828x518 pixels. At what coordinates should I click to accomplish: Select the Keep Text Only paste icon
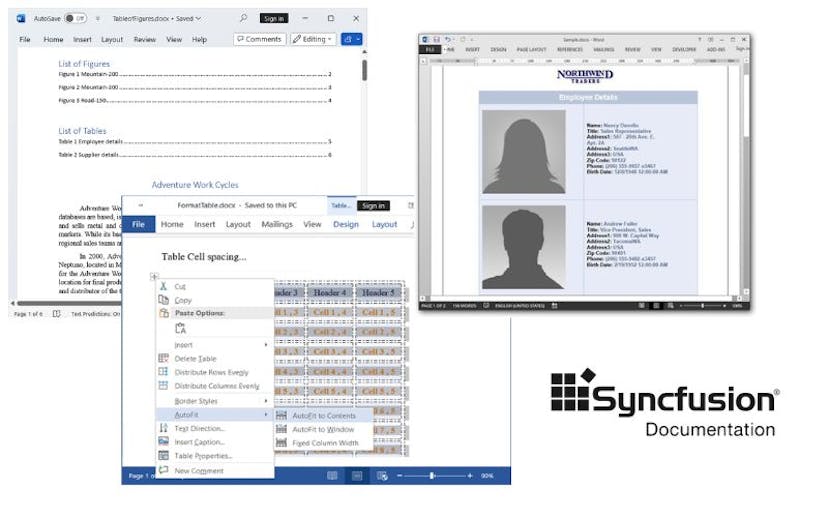[181, 328]
